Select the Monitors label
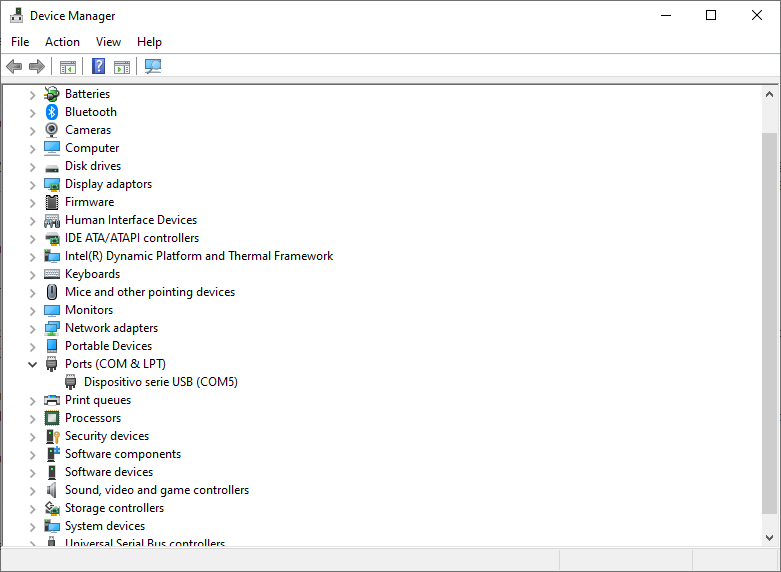781x572 pixels. pyautogui.click(x=89, y=310)
